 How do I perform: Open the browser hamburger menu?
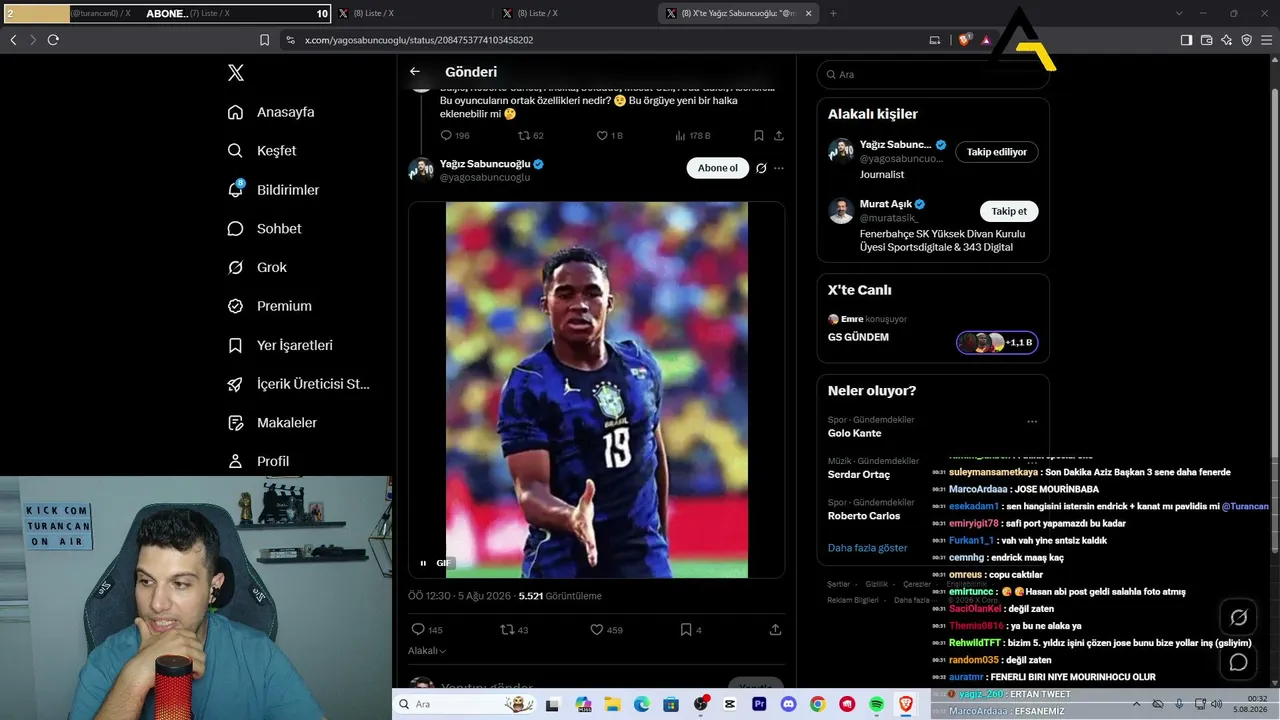pos(1267,40)
